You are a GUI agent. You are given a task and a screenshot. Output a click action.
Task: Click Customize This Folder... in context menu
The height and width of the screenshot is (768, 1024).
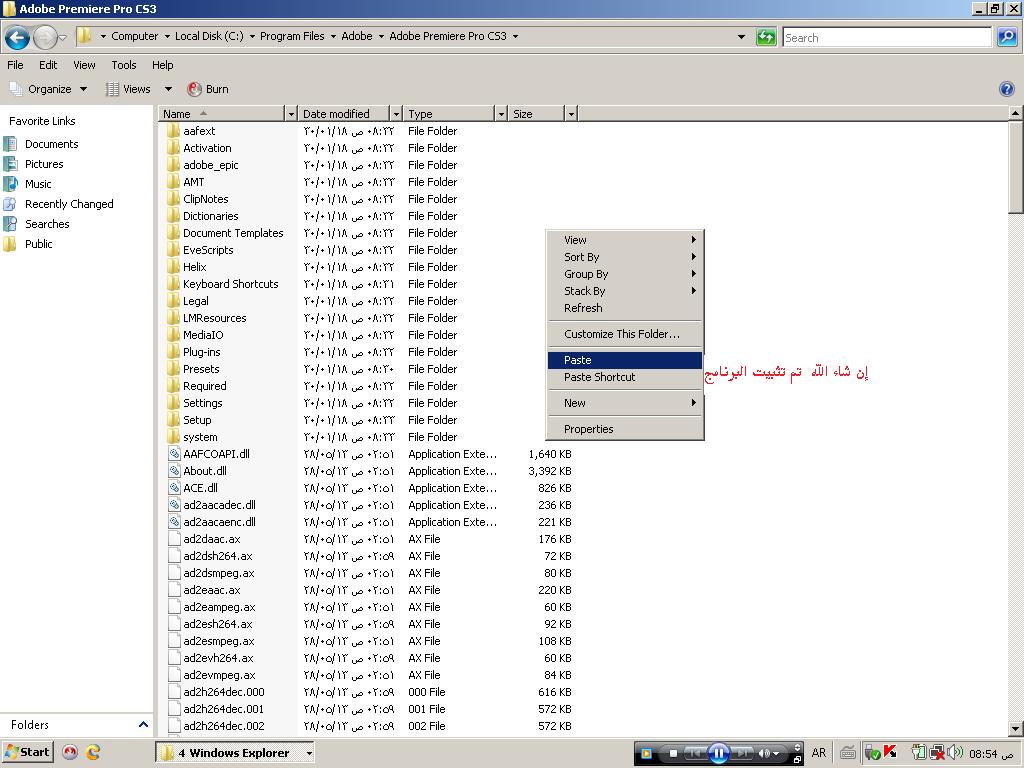click(625, 334)
